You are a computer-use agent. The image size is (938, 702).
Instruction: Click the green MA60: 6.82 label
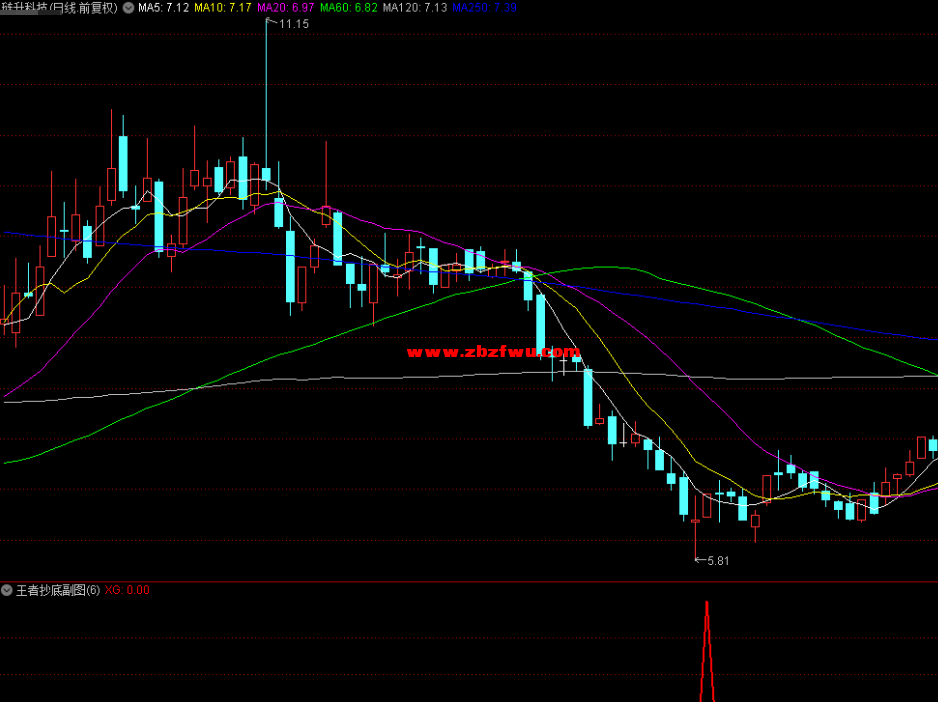(349, 7)
